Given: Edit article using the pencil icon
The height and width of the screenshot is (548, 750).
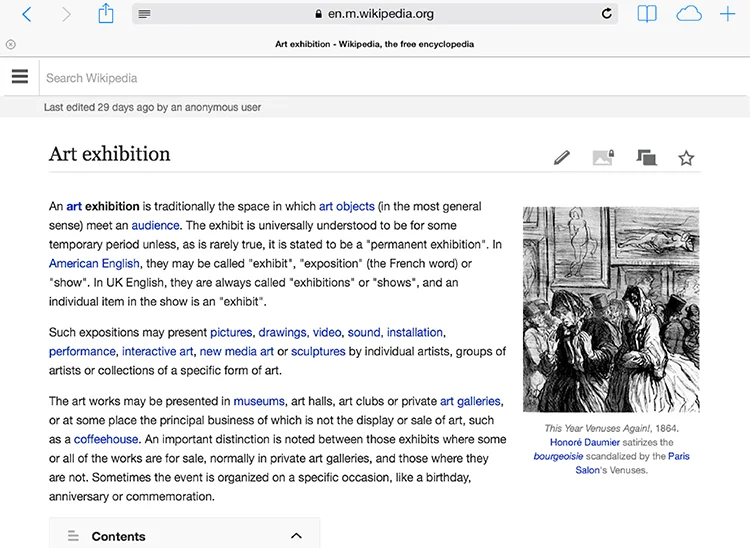Looking at the screenshot, I should click(x=562, y=157).
